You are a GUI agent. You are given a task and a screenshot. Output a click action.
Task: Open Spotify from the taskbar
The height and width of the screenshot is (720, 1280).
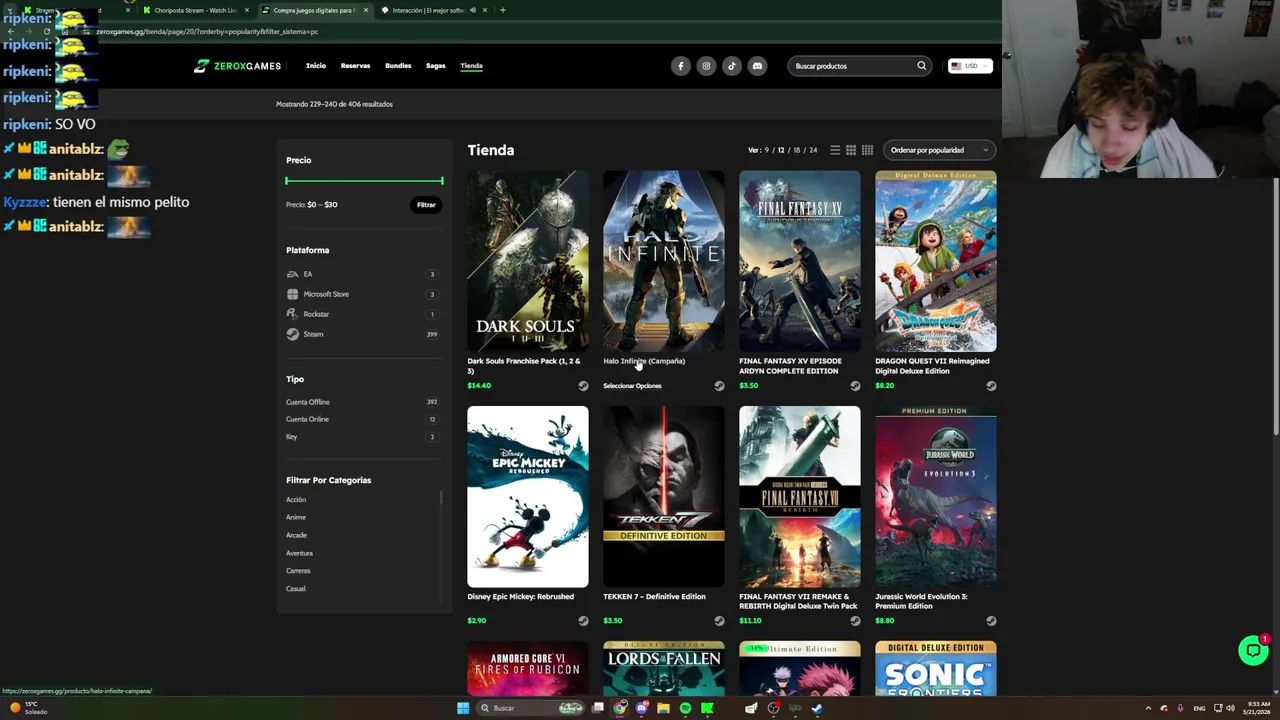[x=685, y=708]
